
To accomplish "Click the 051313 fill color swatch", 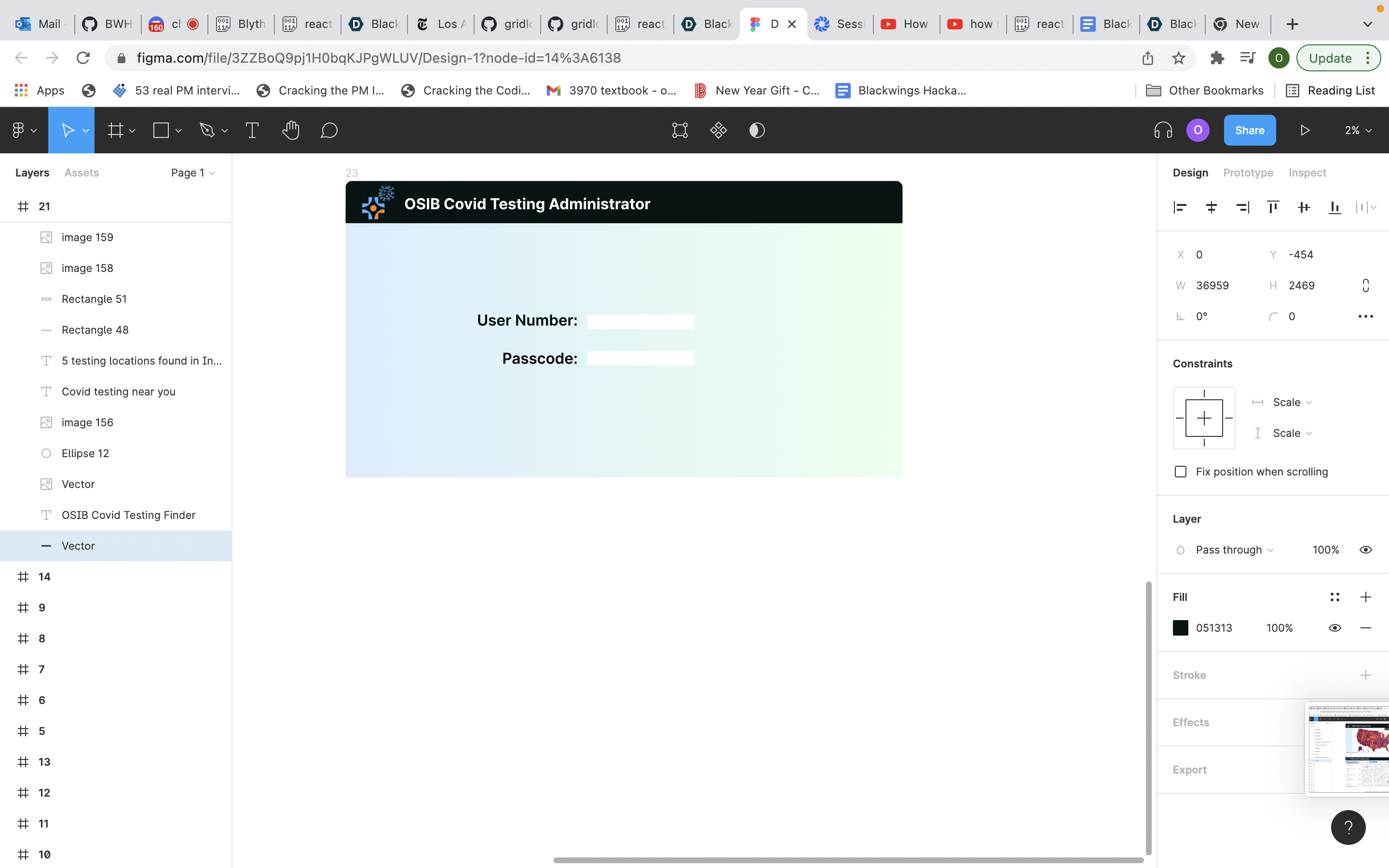I will [x=1181, y=628].
